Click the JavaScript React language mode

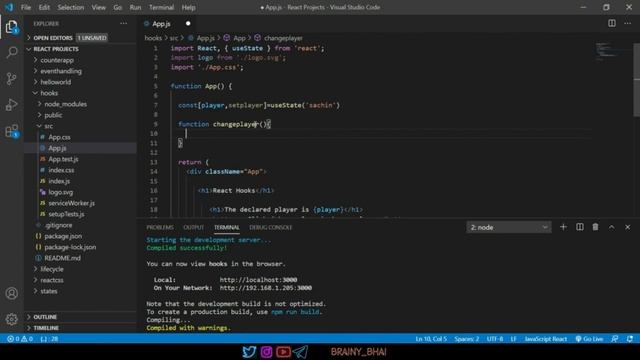(x=546, y=339)
